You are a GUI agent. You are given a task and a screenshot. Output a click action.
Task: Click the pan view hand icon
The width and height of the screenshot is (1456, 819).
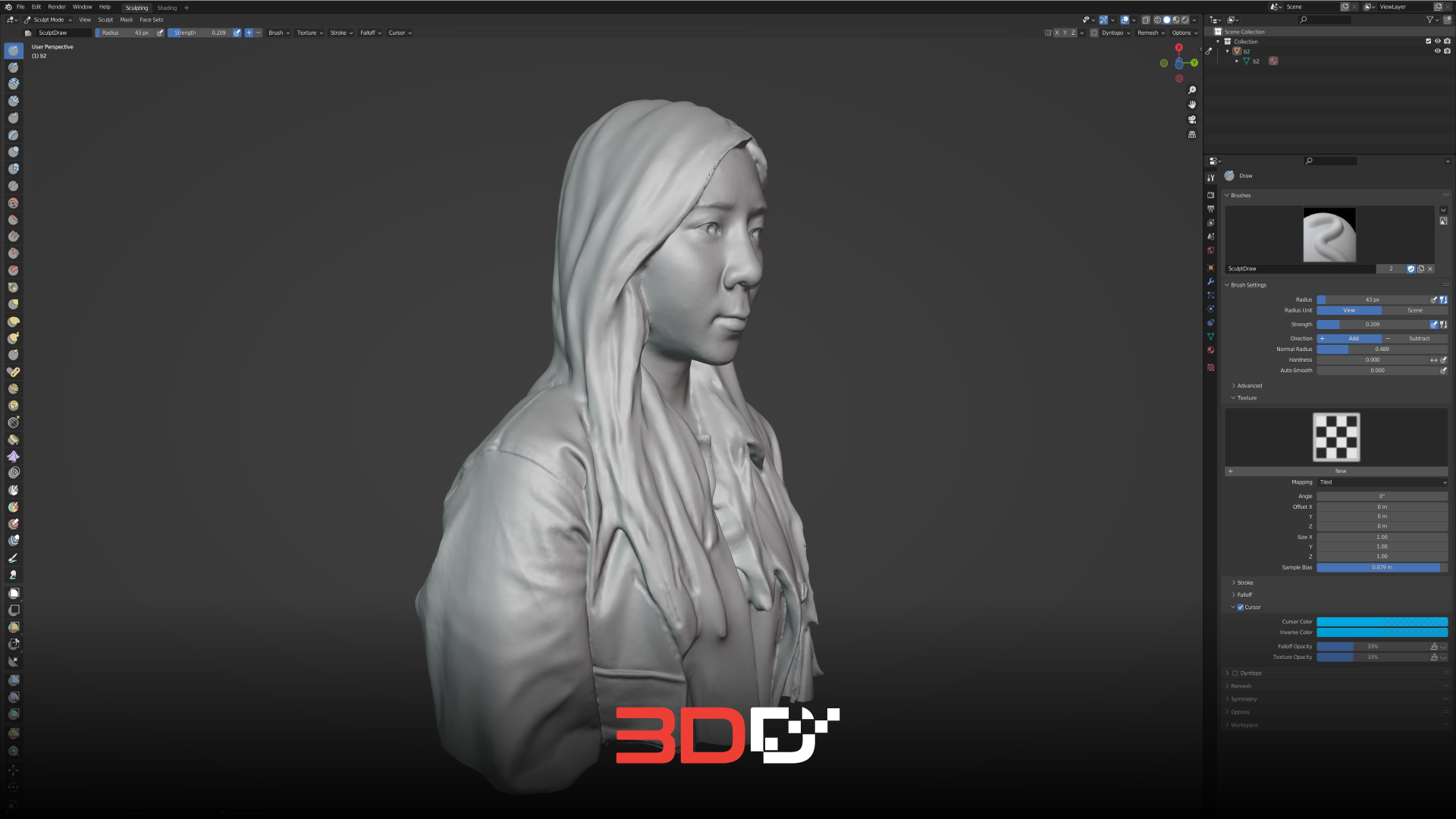tap(1192, 105)
